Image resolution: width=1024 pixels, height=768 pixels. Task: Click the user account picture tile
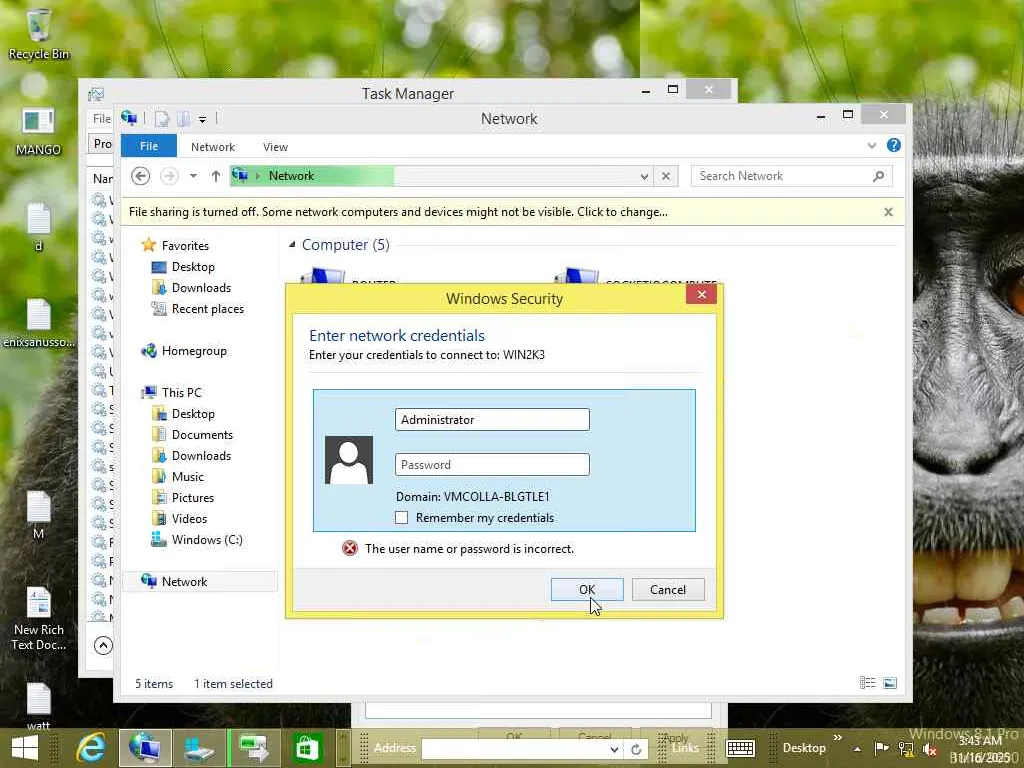click(x=349, y=460)
